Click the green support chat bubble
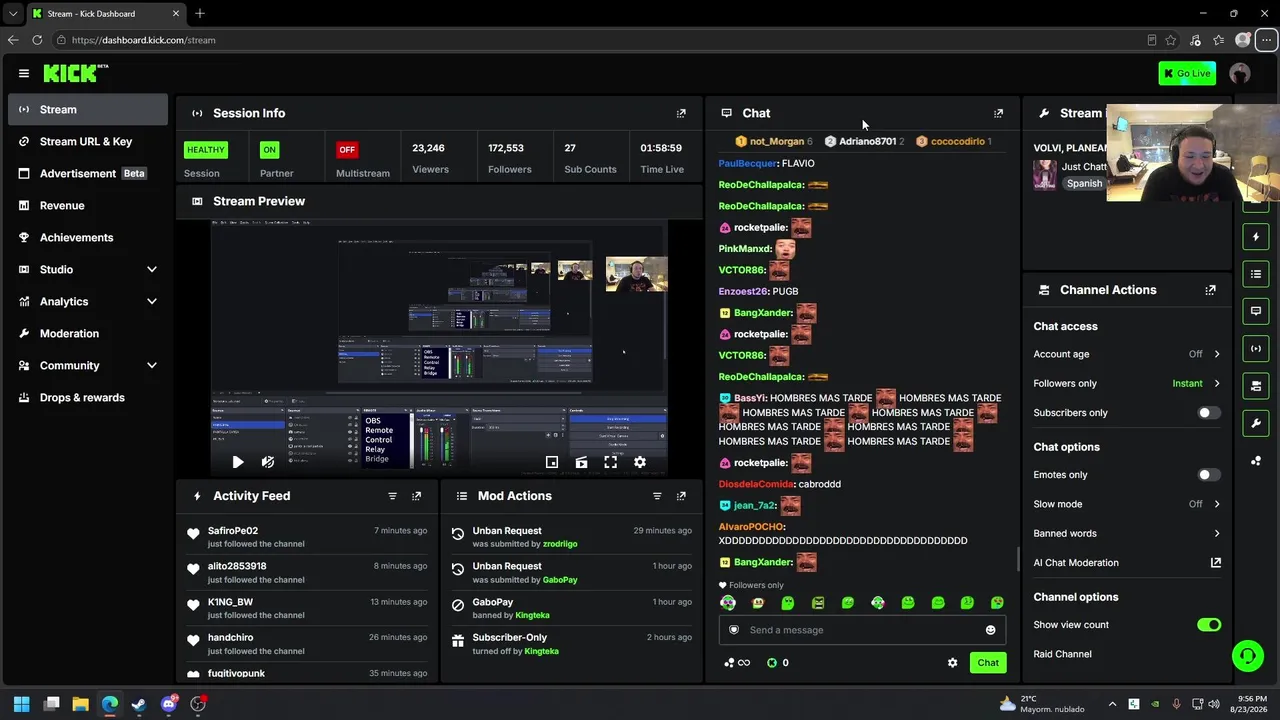The image size is (1280, 720). 1247,656
